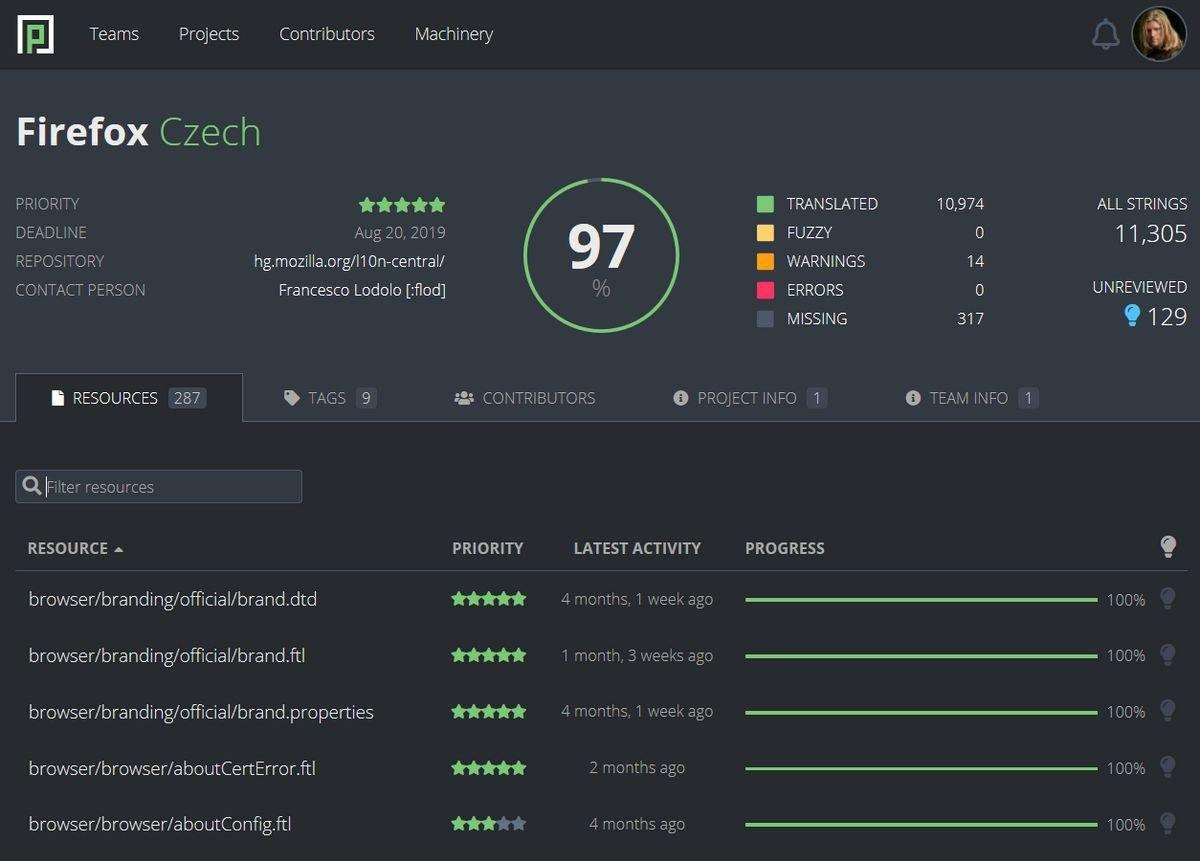Click priority stars for brand.ftl
This screenshot has width=1200, height=861.
click(488, 655)
